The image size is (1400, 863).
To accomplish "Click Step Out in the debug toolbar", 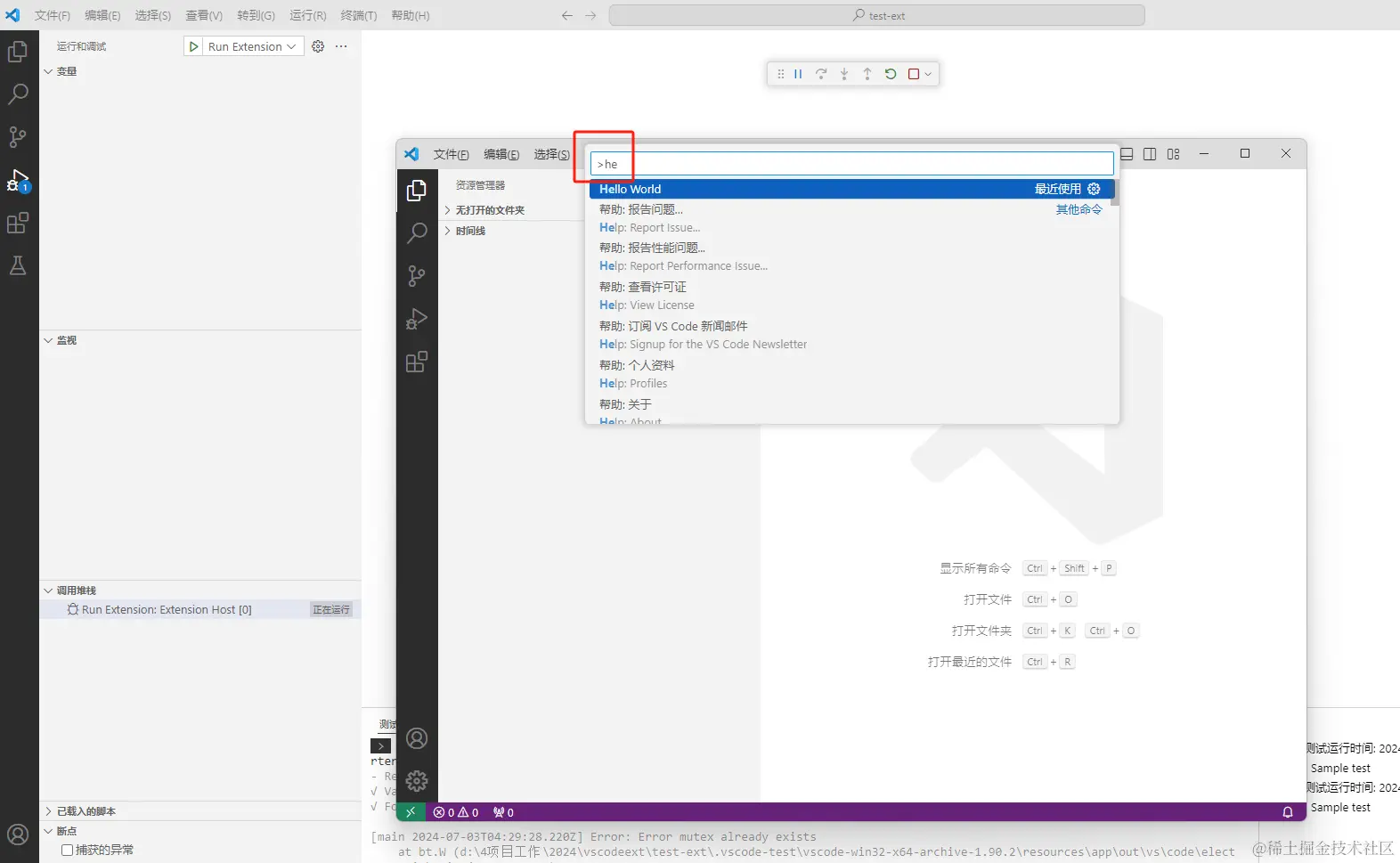I will pos(867,74).
